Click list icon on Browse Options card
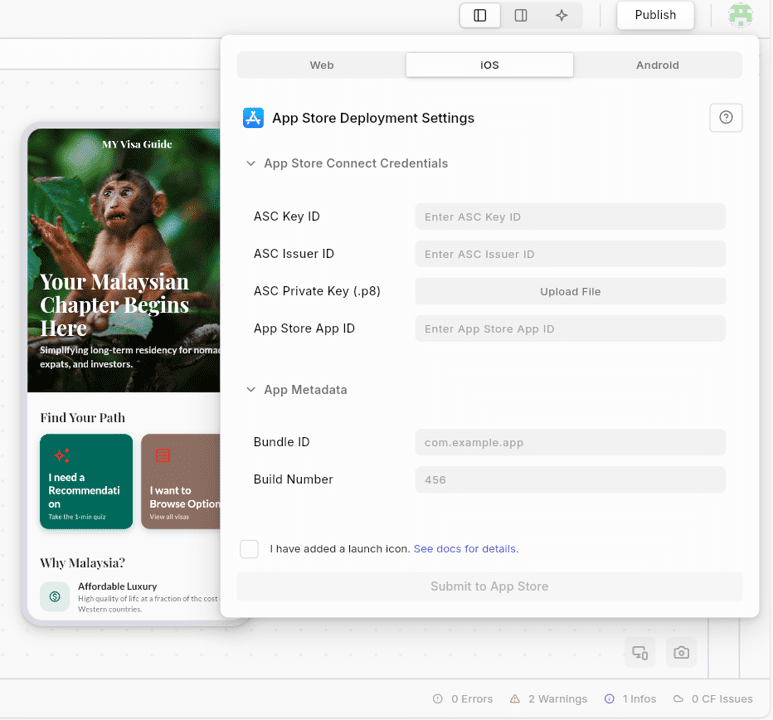Image resolution: width=773 pixels, height=720 pixels. [163, 455]
